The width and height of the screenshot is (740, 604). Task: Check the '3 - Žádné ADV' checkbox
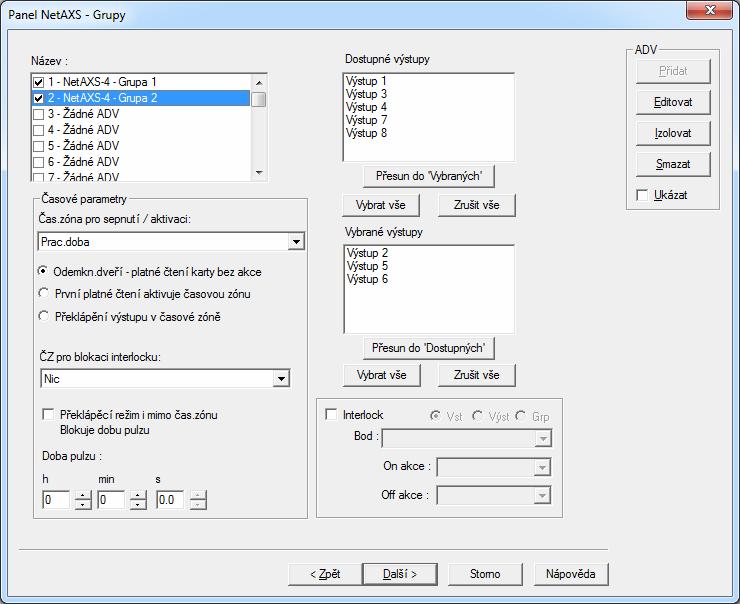[39, 114]
